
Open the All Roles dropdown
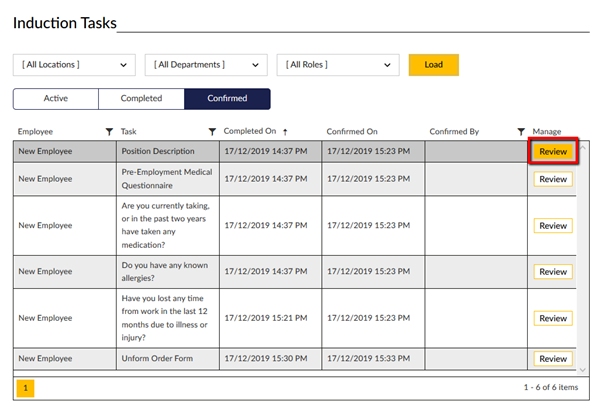[x=338, y=65]
